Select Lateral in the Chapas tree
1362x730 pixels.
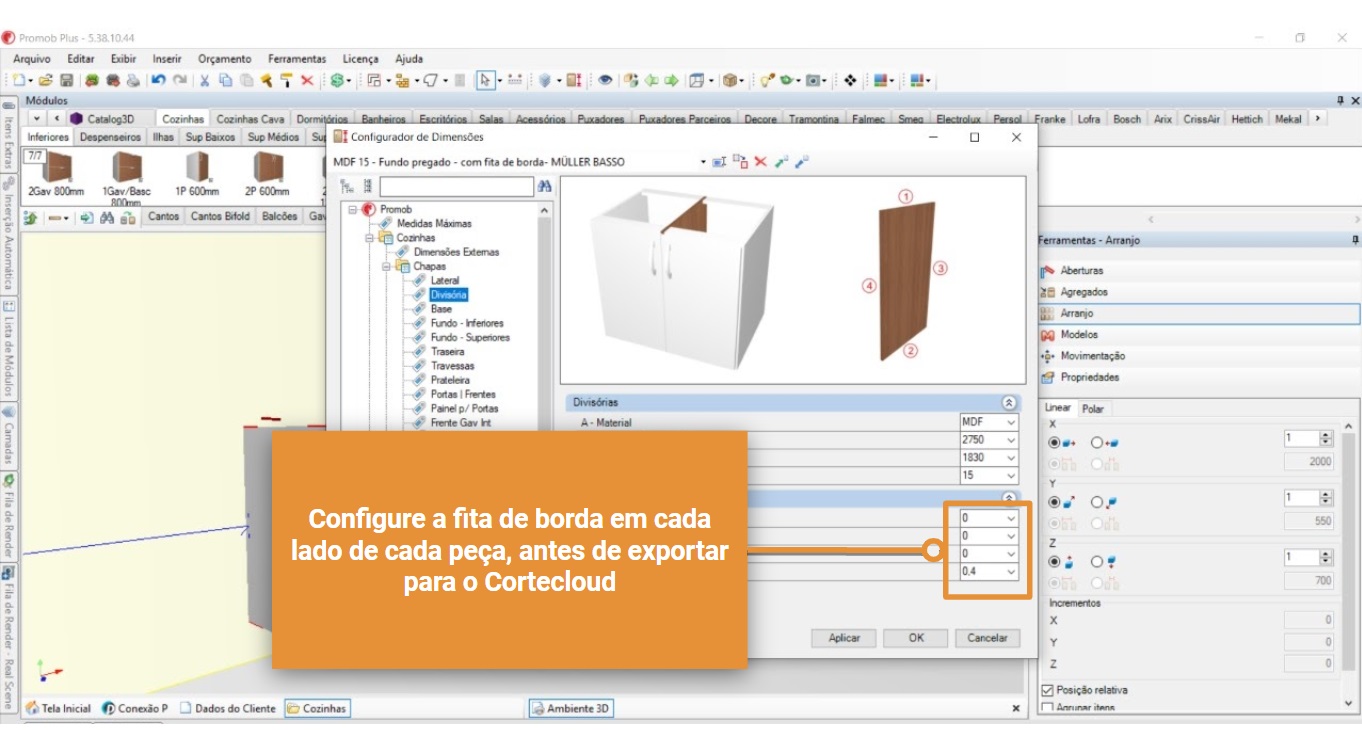click(445, 281)
